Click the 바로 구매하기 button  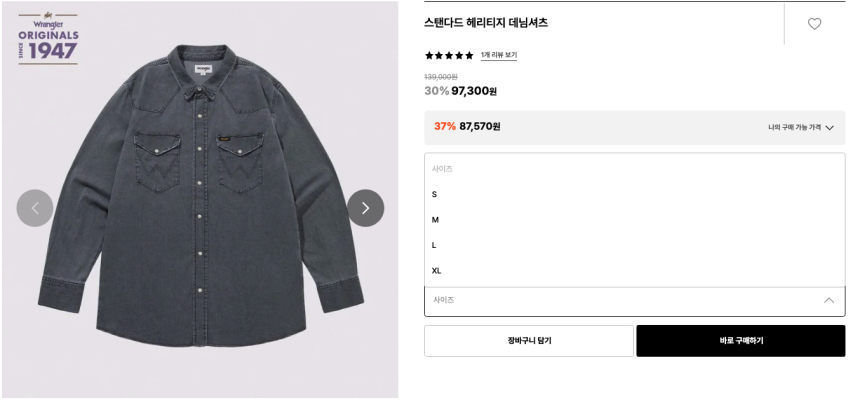[x=740, y=341]
